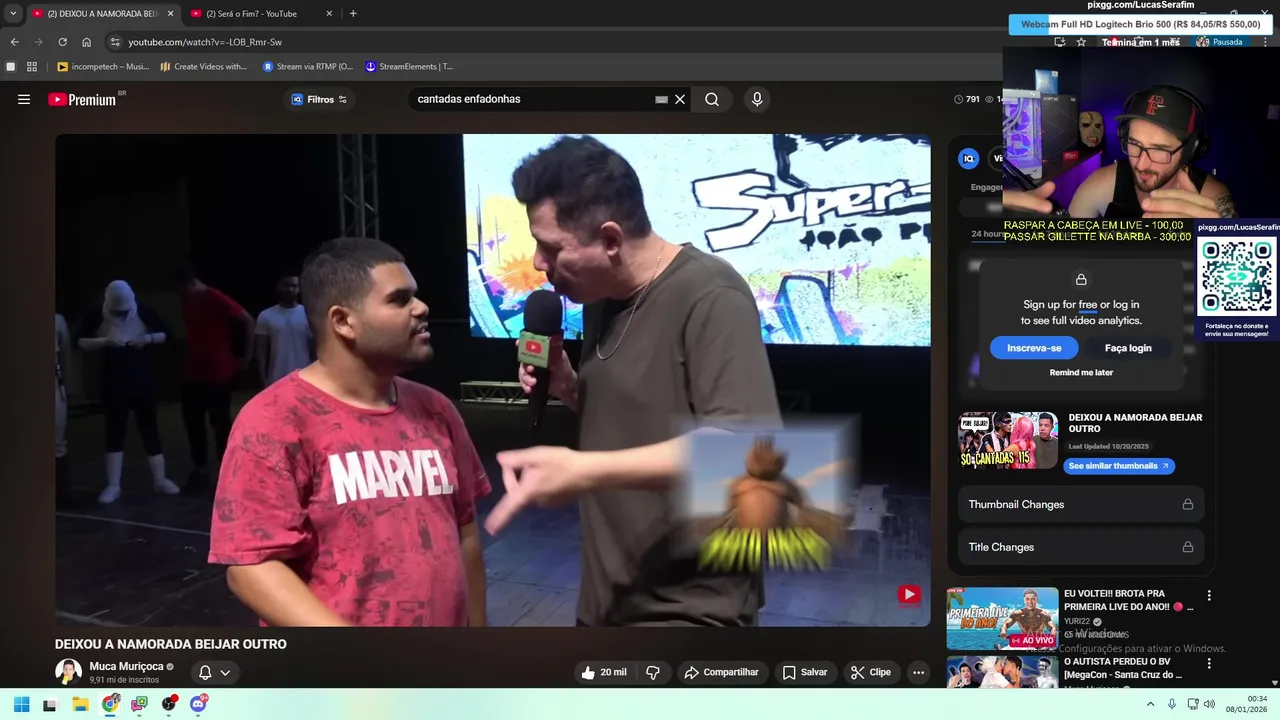The width and height of the screenshot is (1280, 720).
Task: Open the 'Create Videos with...' bookmark
Action: [x=204, y=67]
